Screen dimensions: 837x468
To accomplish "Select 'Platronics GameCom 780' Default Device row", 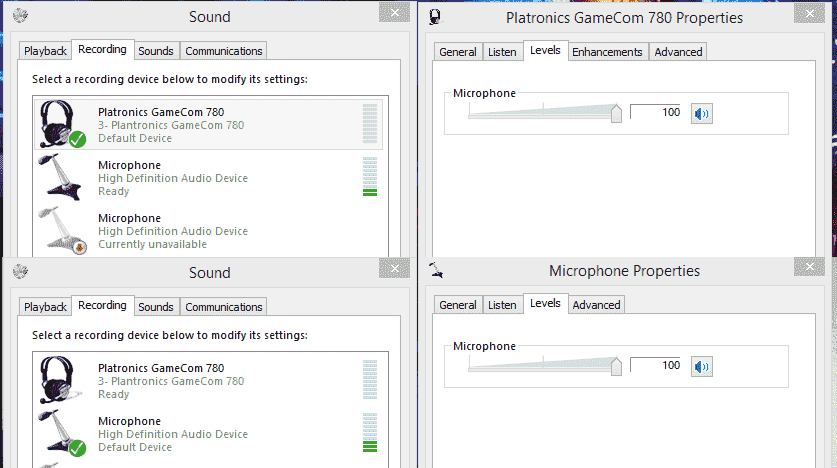I will (x=209, y=124).
